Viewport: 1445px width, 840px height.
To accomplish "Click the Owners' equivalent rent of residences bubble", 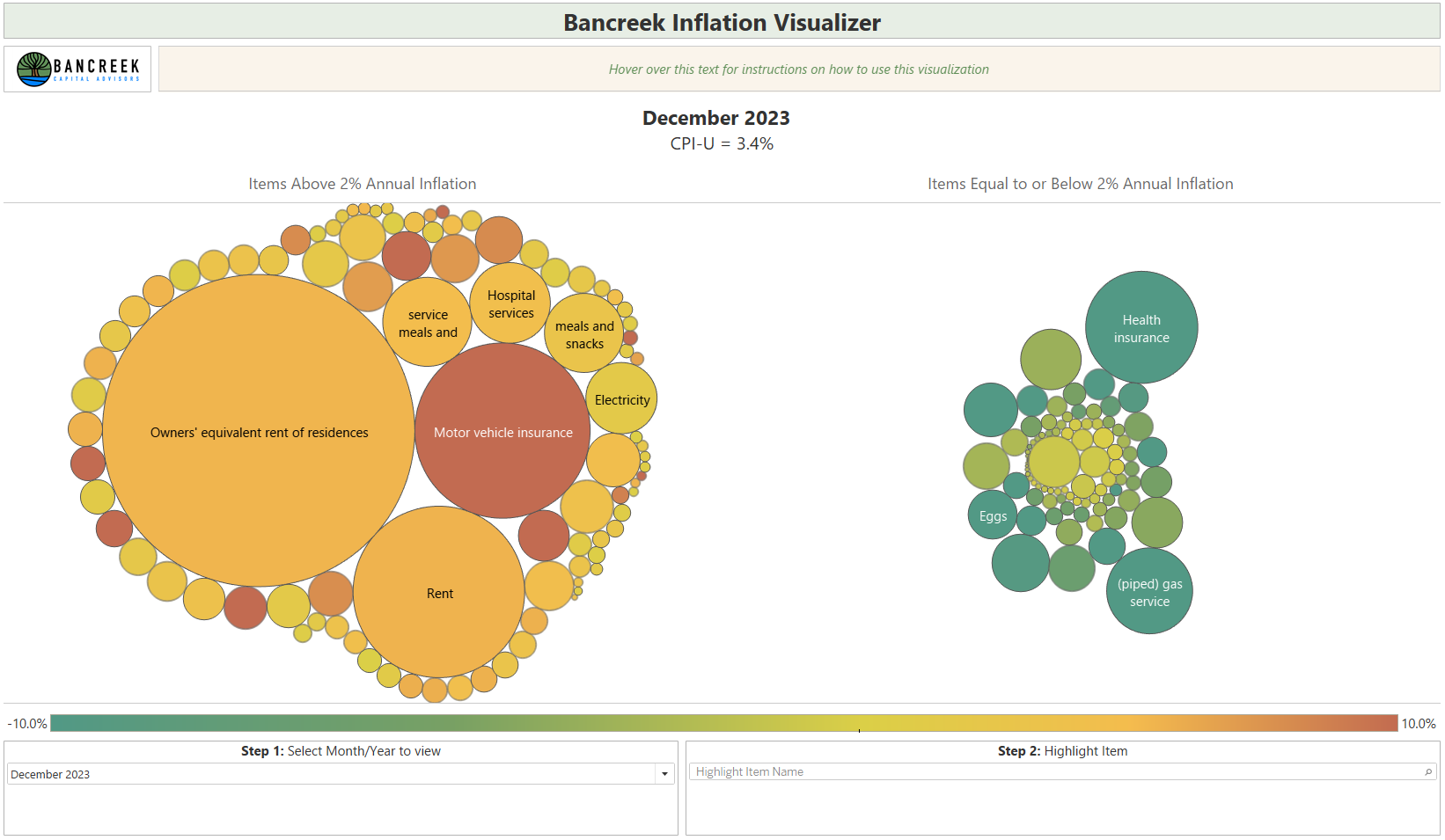I will click(259, 432).
